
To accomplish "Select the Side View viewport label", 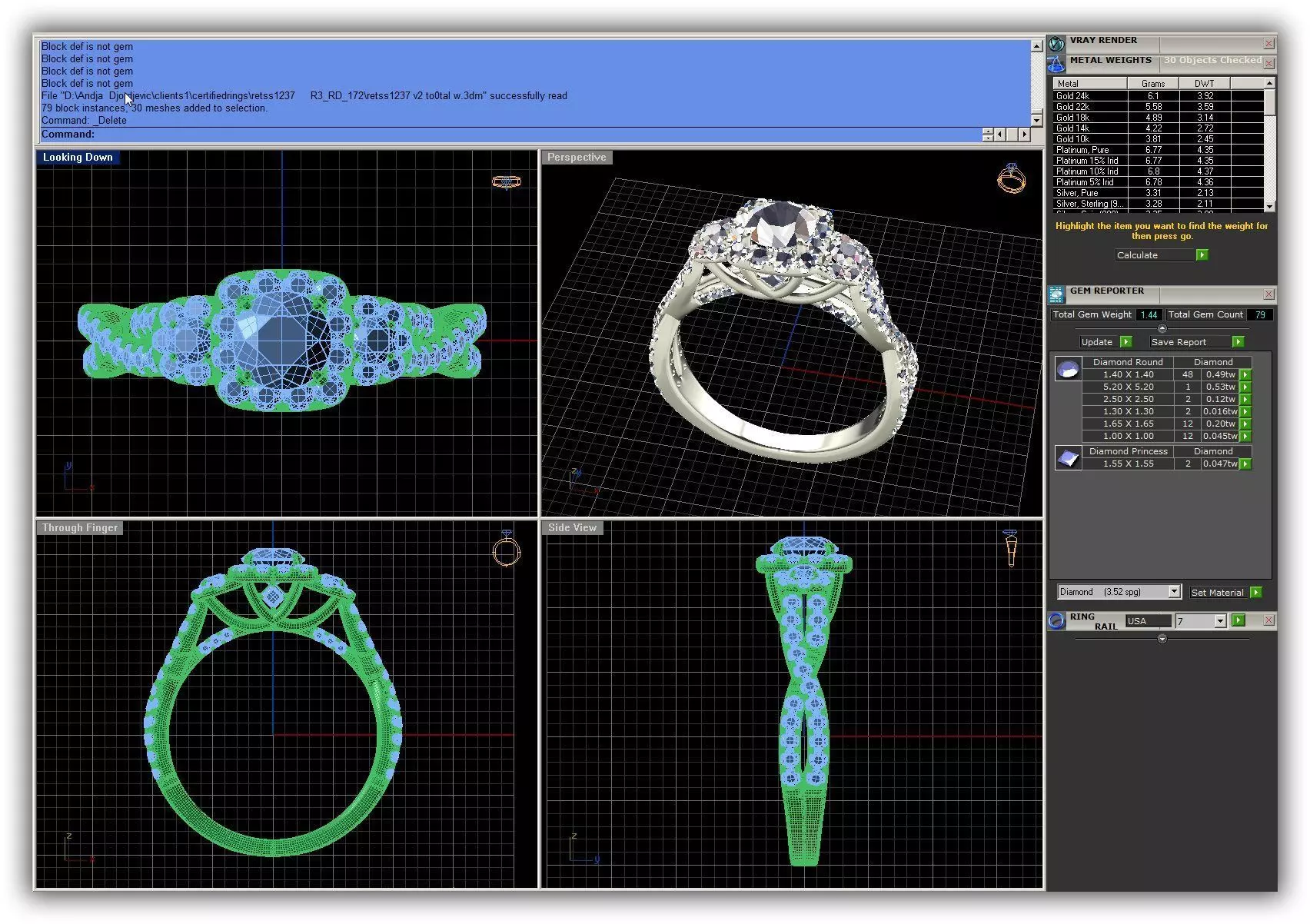I will (x=572, y=528).
